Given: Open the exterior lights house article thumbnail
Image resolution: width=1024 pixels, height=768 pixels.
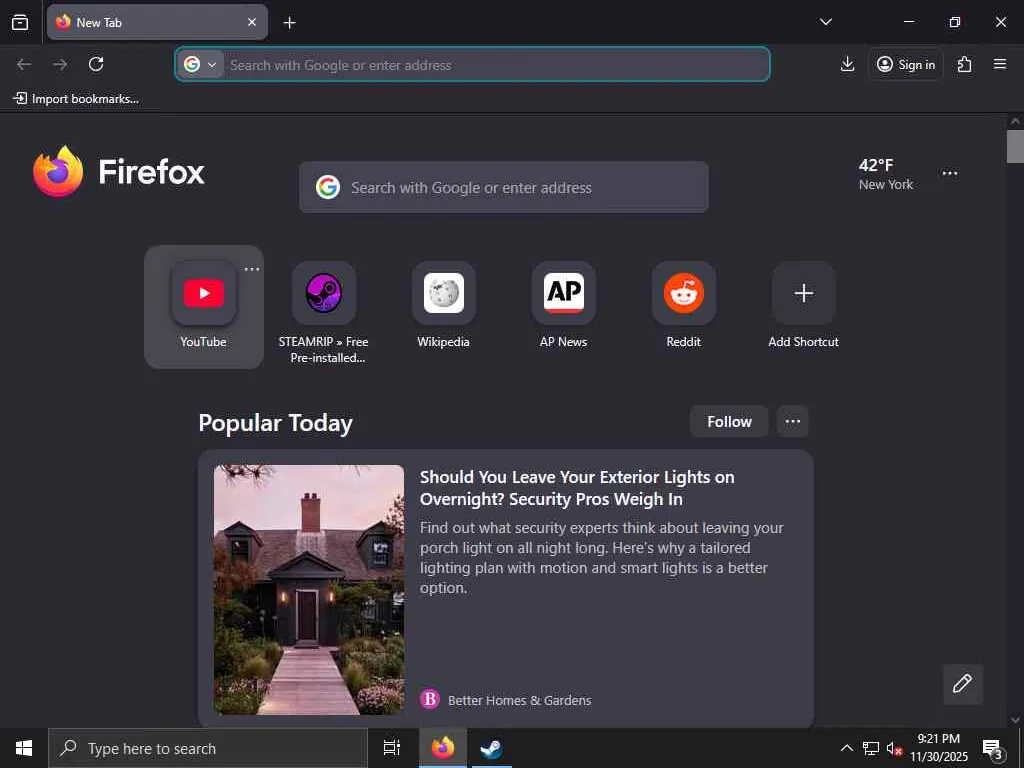Looking at the screenshot, I should [309, 589].
